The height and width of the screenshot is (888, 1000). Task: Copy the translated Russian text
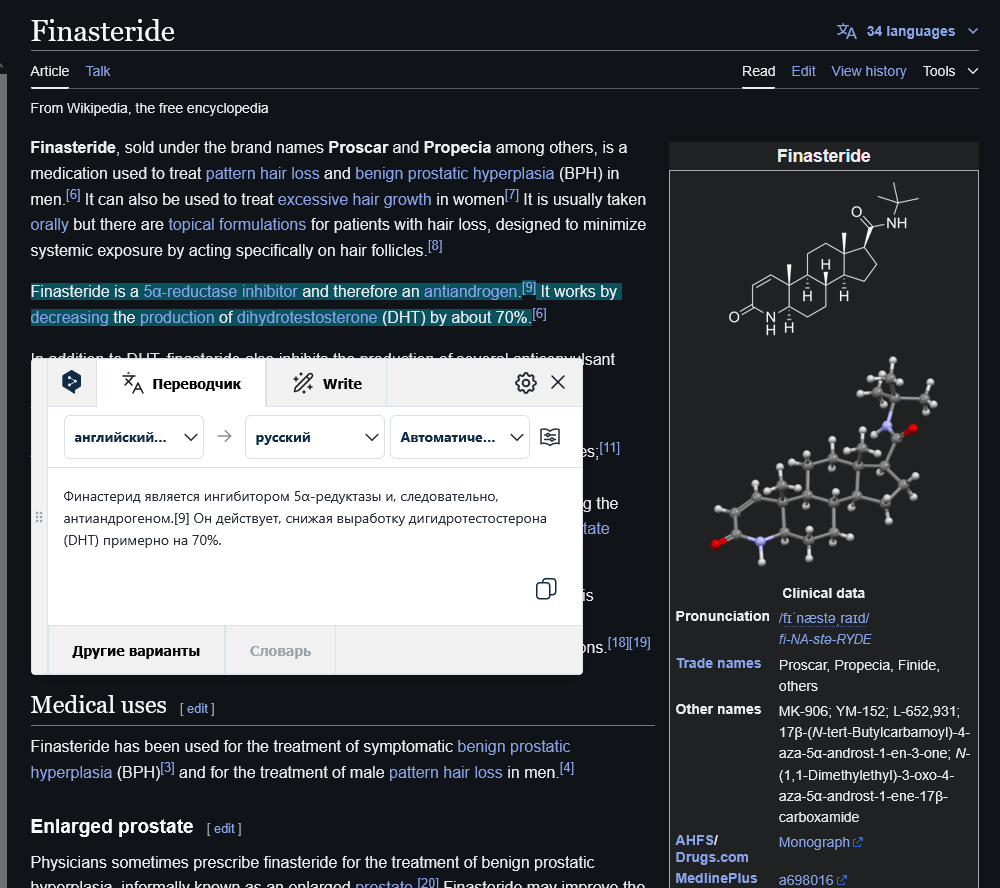(x=546, y=589)
